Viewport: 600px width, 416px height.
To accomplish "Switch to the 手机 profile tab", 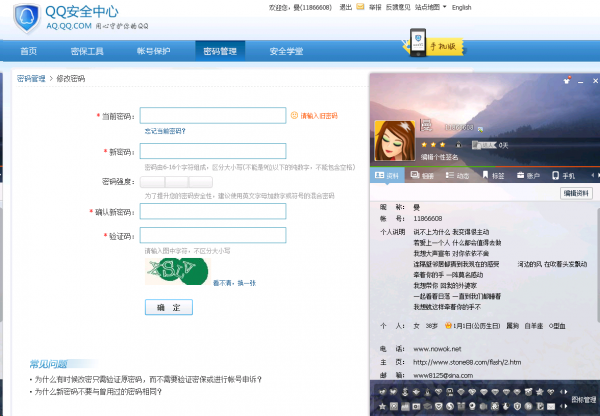I will click(x=563, y=175).
